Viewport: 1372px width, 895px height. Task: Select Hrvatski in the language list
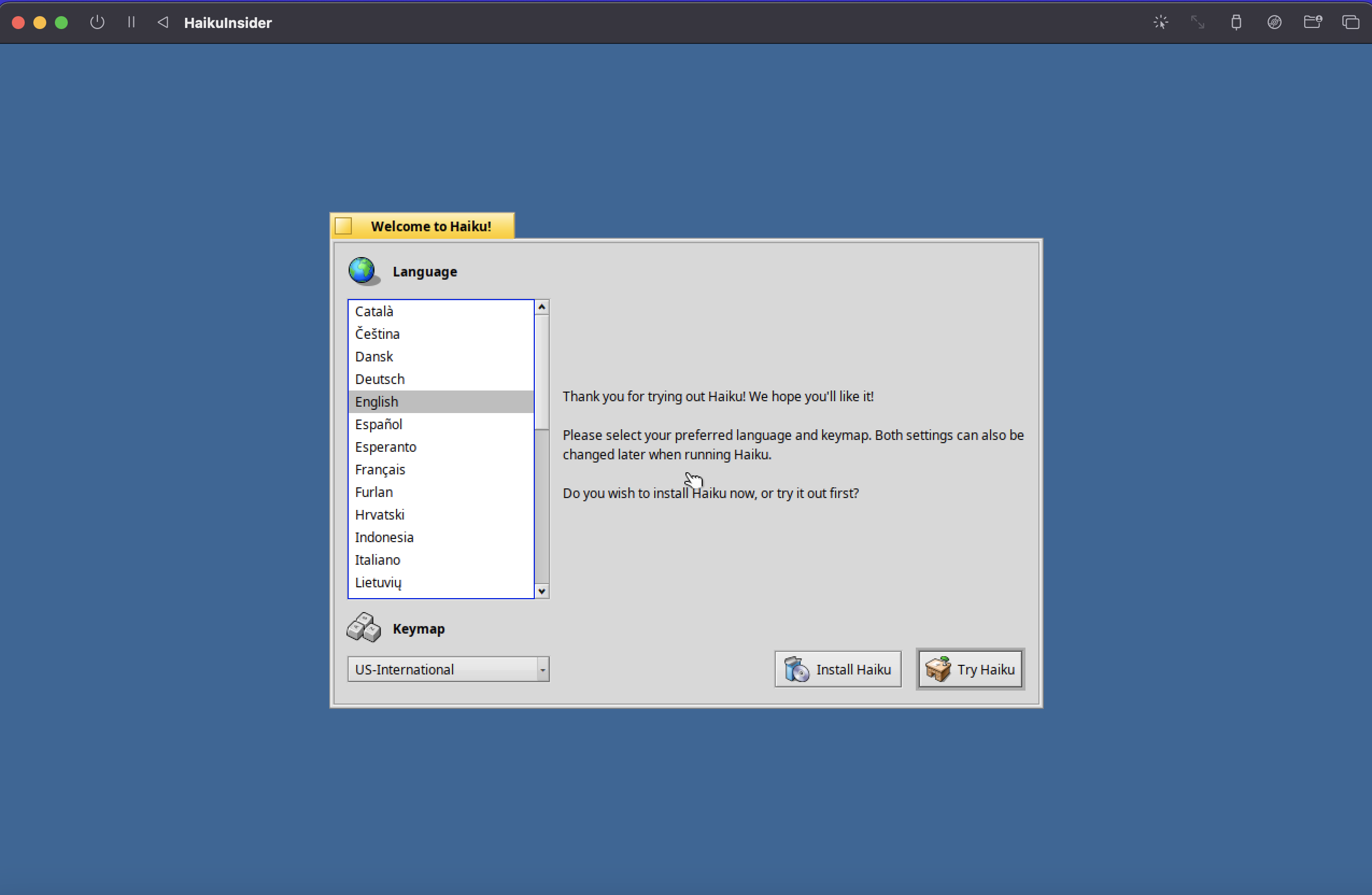441,515
